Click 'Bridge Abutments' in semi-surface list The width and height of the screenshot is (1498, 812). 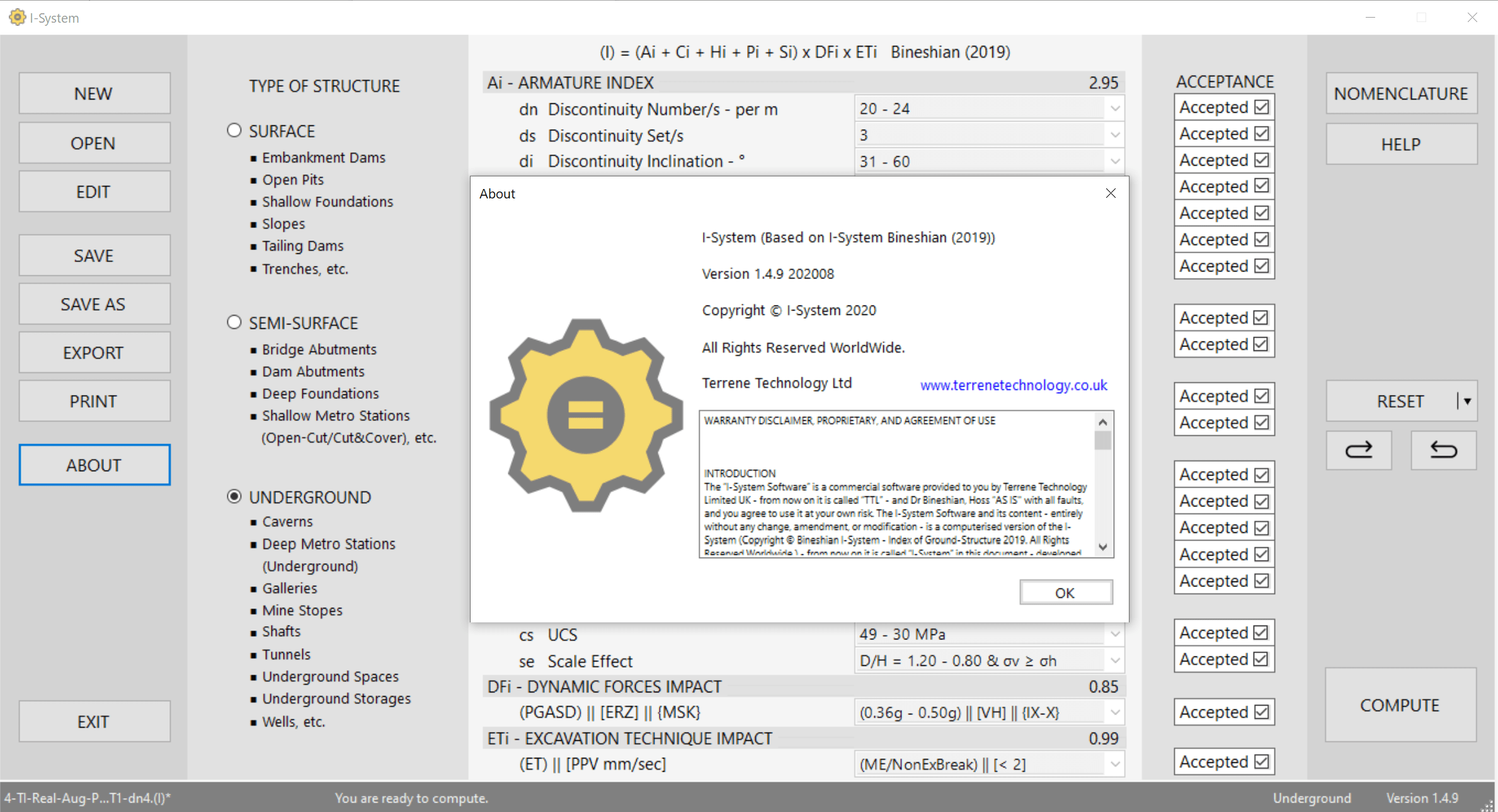(x=319, y=350)
